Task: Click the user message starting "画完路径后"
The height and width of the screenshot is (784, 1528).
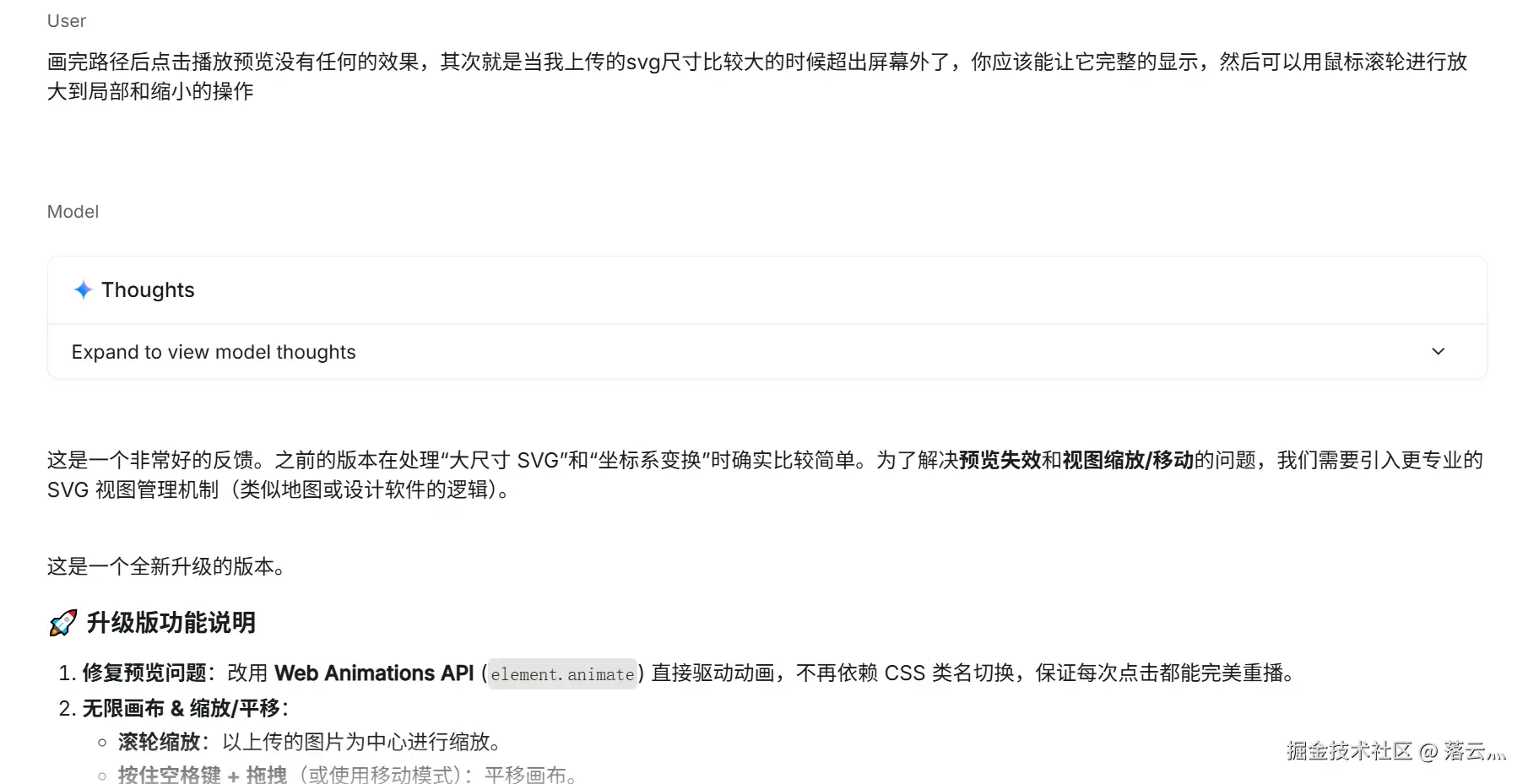Action: click(757, 76)
